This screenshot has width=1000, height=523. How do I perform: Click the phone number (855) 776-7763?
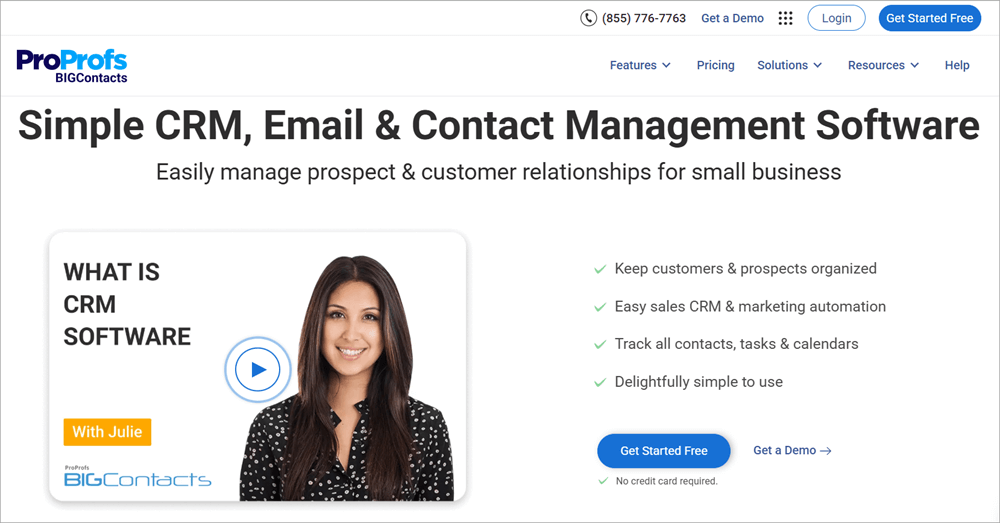pos(643,18)
